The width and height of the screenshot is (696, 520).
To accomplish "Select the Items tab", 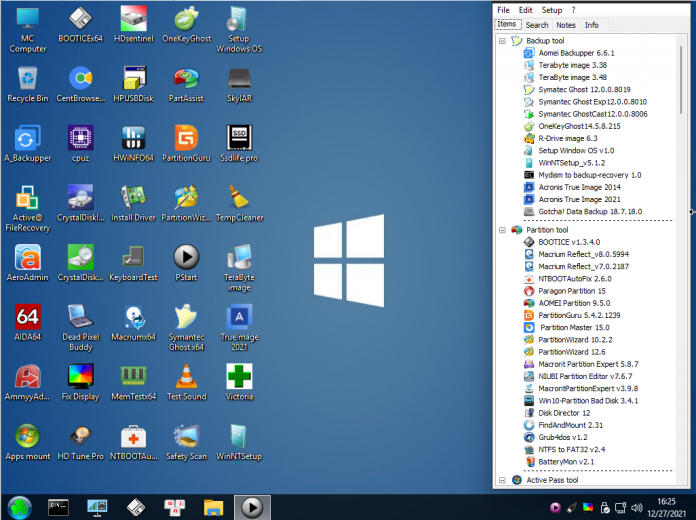I will pos(507,24).
